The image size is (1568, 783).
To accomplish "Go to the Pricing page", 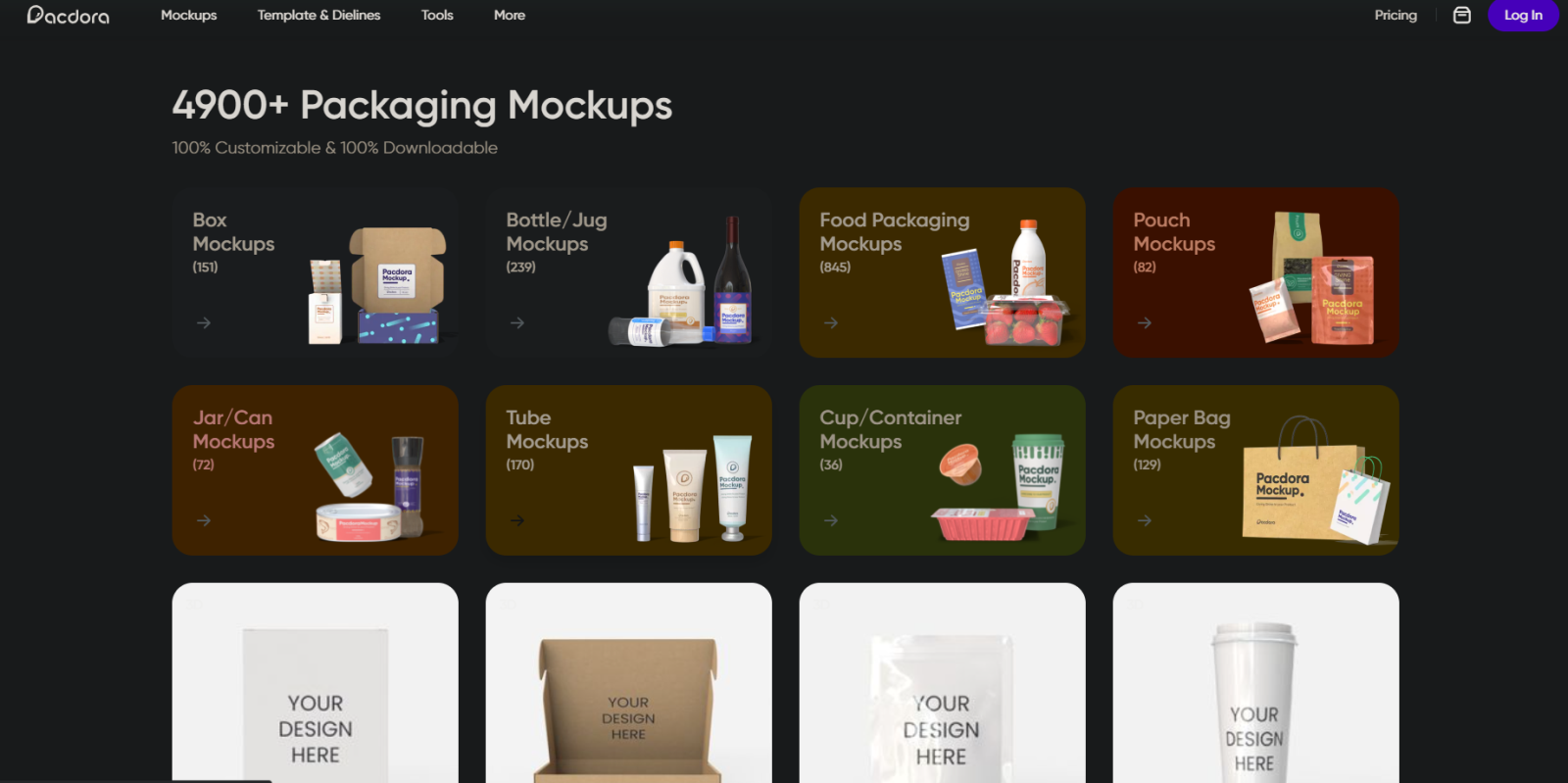I will pos(1396,15).
